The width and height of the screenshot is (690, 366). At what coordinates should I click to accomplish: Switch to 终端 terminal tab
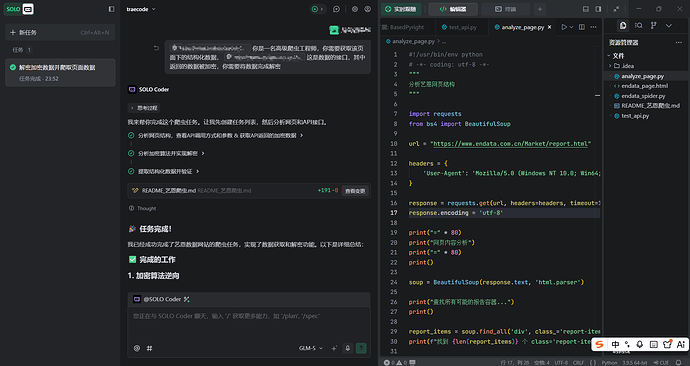505,9
